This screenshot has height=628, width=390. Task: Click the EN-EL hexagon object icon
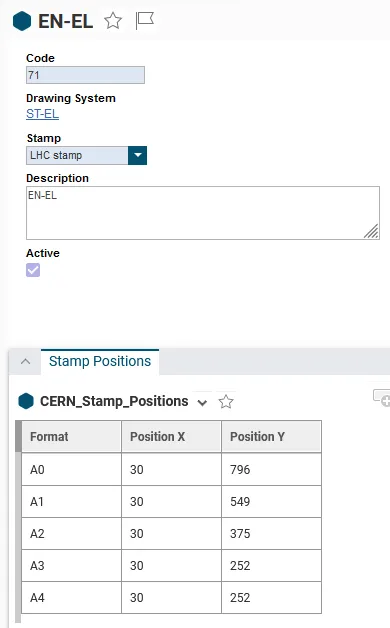click(x=22, y=21)
